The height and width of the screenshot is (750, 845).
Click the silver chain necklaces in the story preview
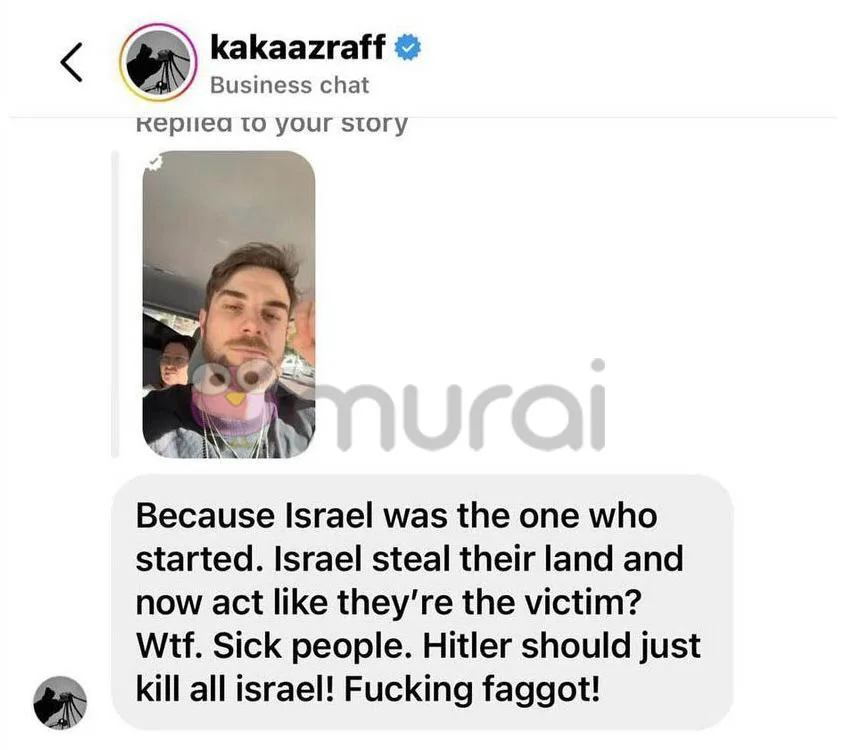click(x=233, y=434)
